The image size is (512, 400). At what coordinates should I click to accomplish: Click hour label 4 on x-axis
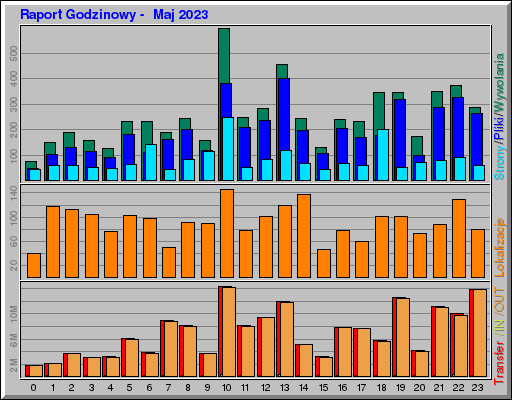tap(110, 388)
